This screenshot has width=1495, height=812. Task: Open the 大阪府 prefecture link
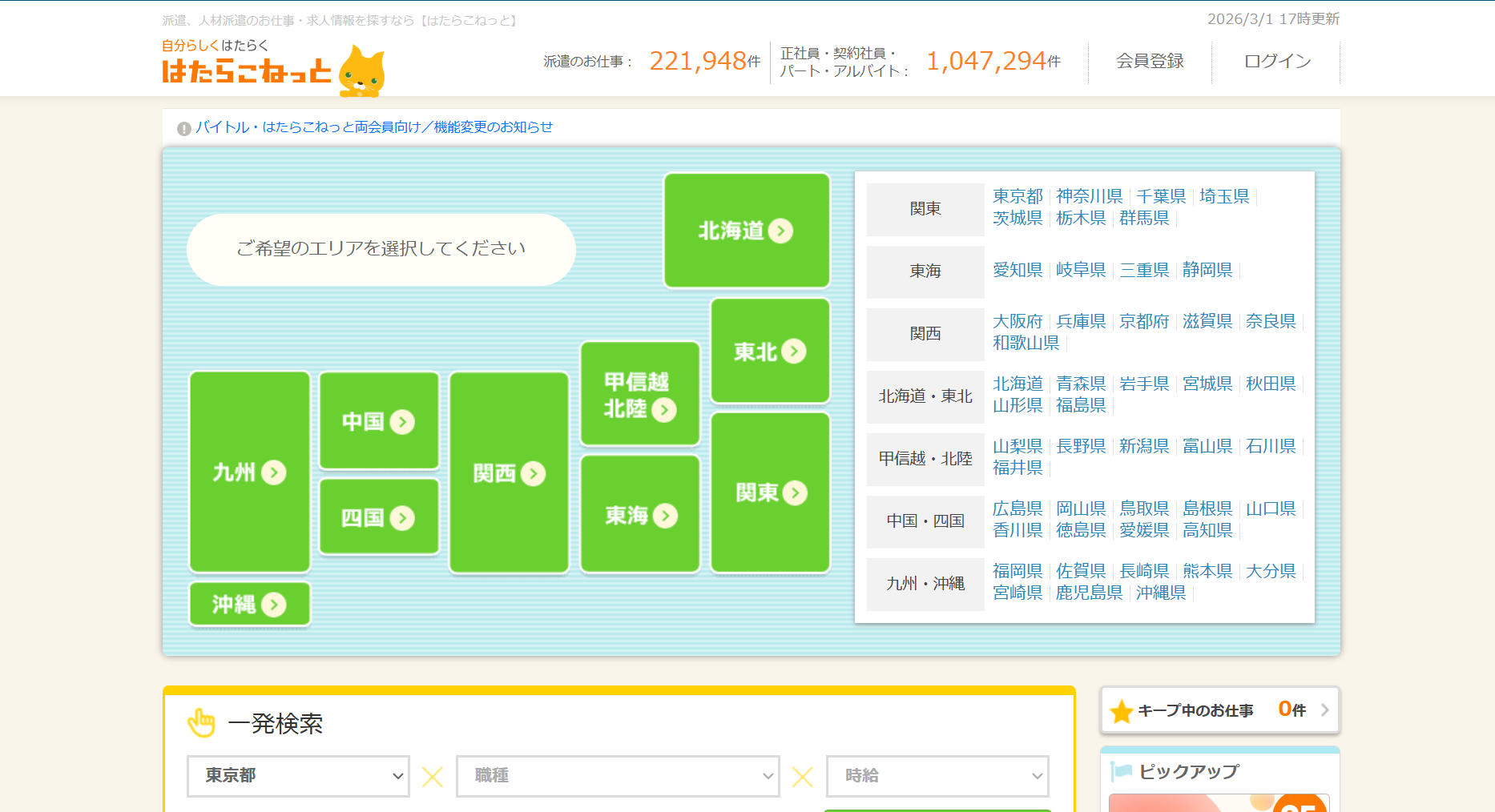point(1017,321)
